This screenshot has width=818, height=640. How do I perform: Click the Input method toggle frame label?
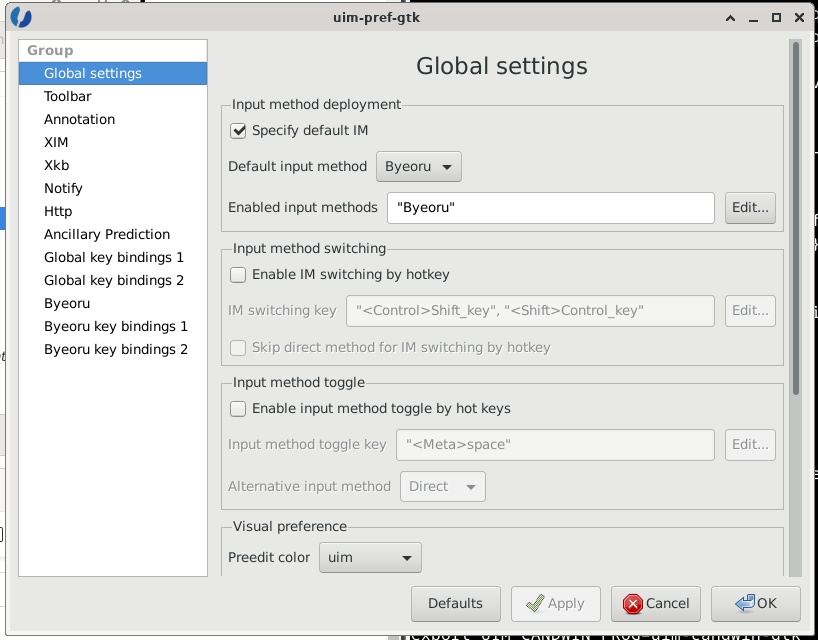(x=298, y=382)
